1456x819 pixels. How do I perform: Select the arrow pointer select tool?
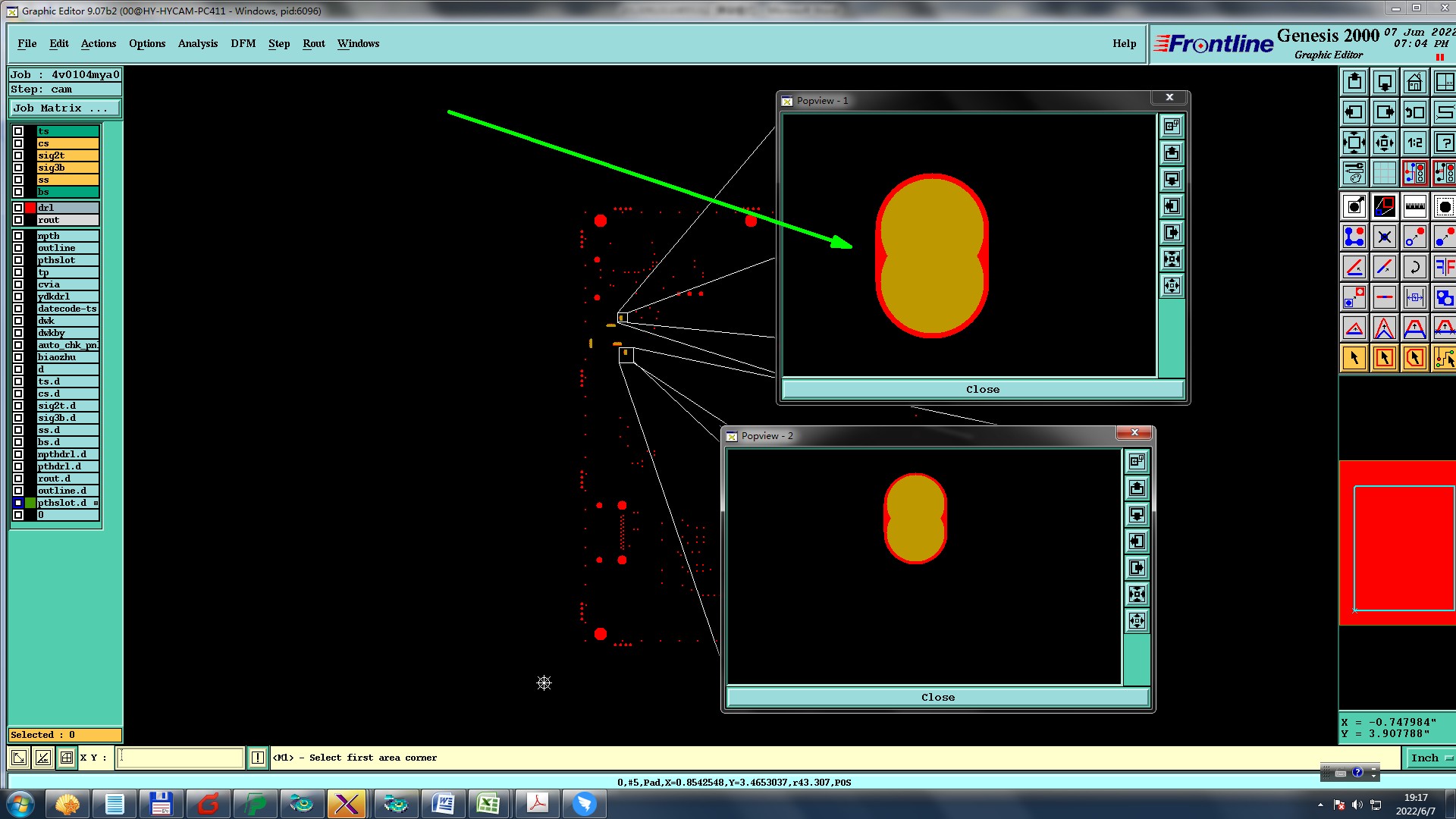(1354, 358)
